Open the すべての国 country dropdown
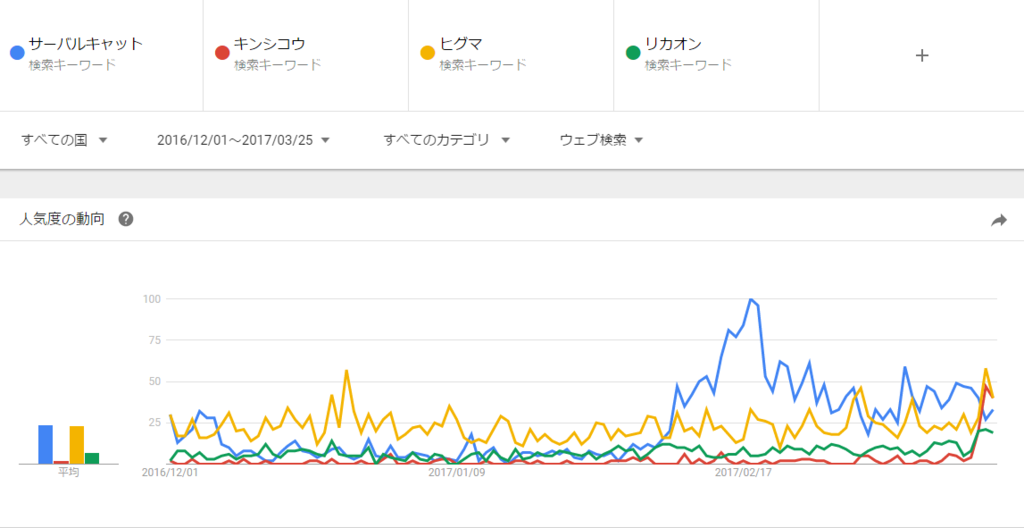This screenshot has width=1024, height=528. point(64,140)
